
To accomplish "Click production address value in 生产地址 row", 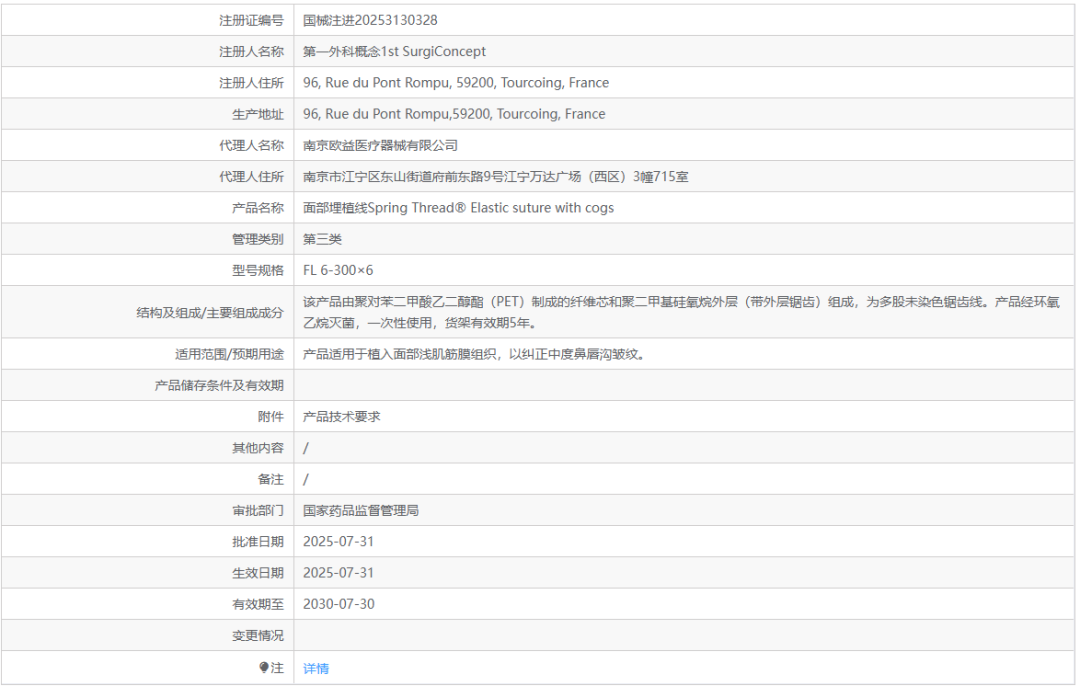I will coord(454,114).
